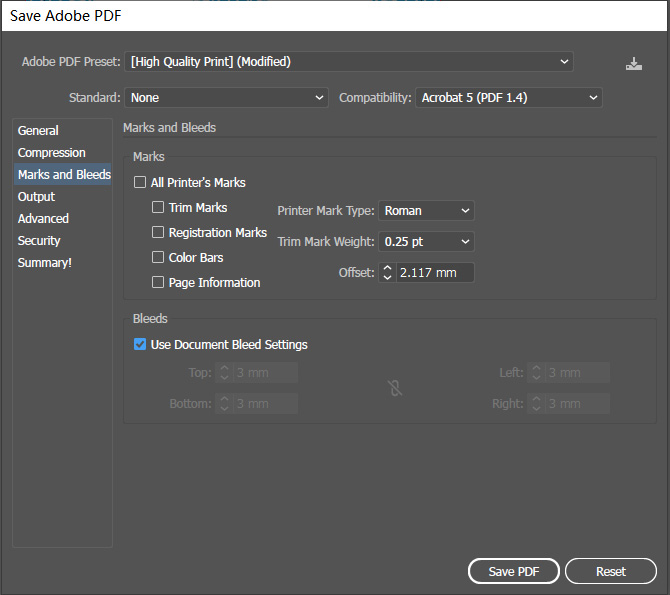Image resolution: width=670 pixels, height=595 pixels.
Task: Click the Offset label
Action: tap(356, 273)
